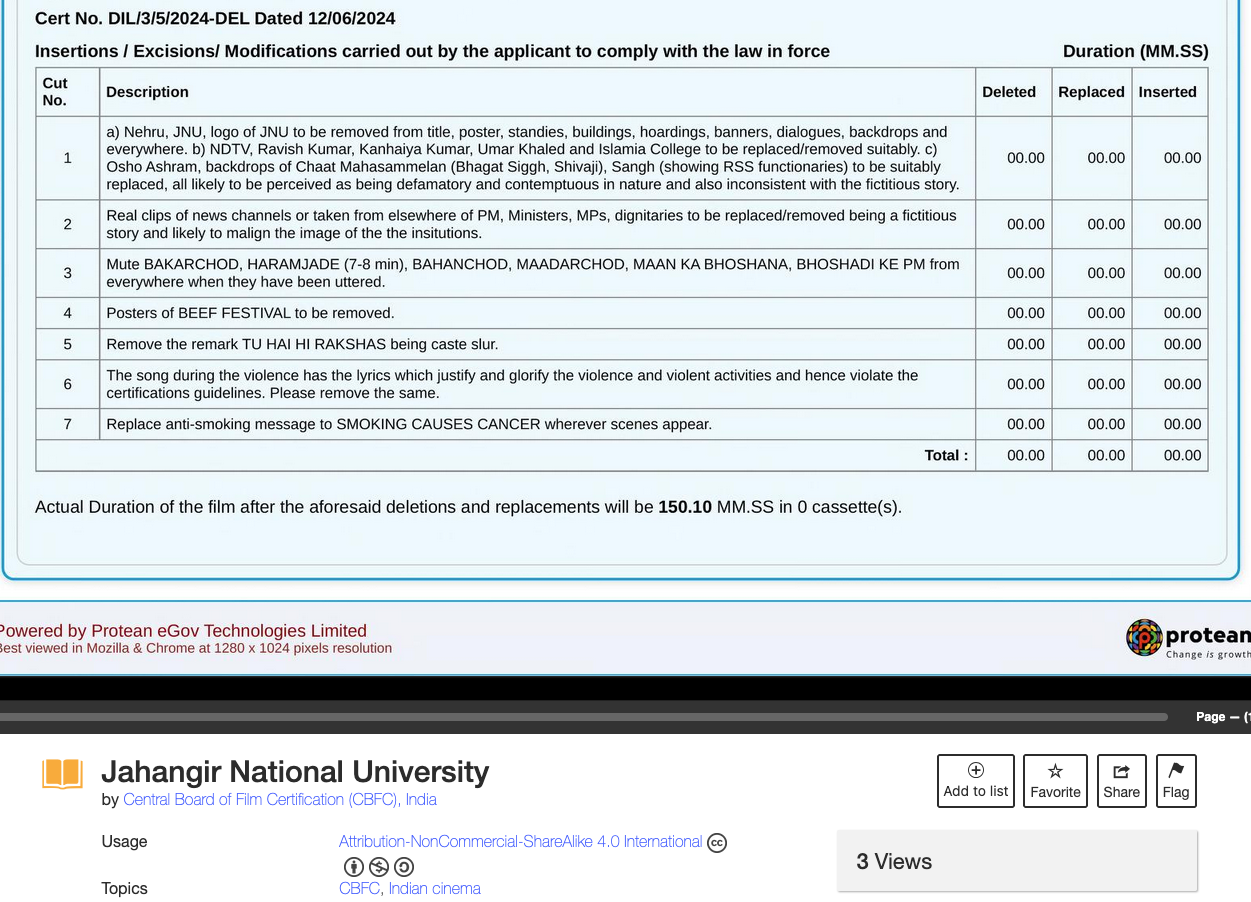Image resolution: width=1251 pixels, height=902 pixels.
Task: Click the ShareAlike license icon
Action: point(403,867)
